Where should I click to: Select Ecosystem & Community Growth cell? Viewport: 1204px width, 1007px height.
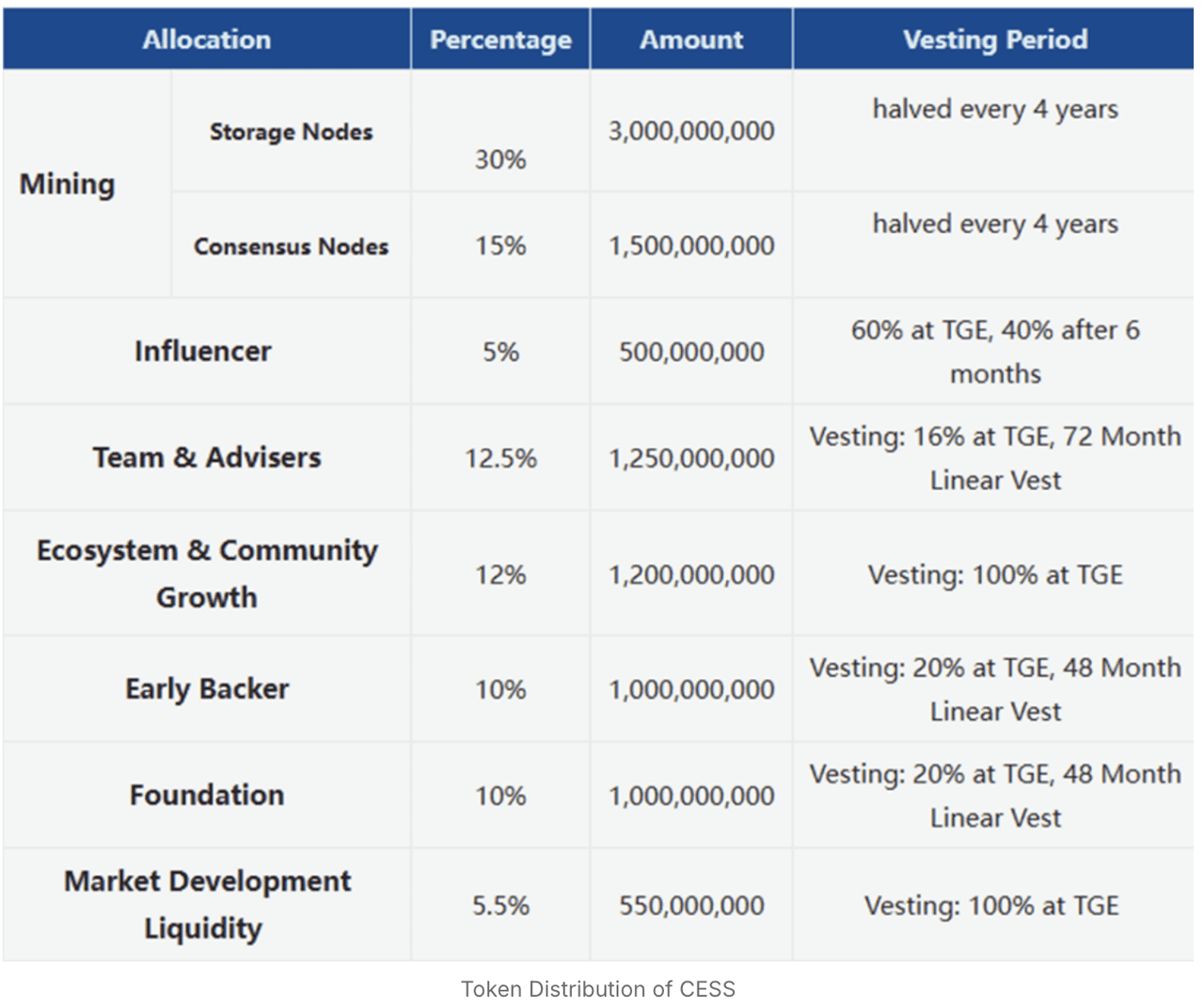click(x=207, y=574)
